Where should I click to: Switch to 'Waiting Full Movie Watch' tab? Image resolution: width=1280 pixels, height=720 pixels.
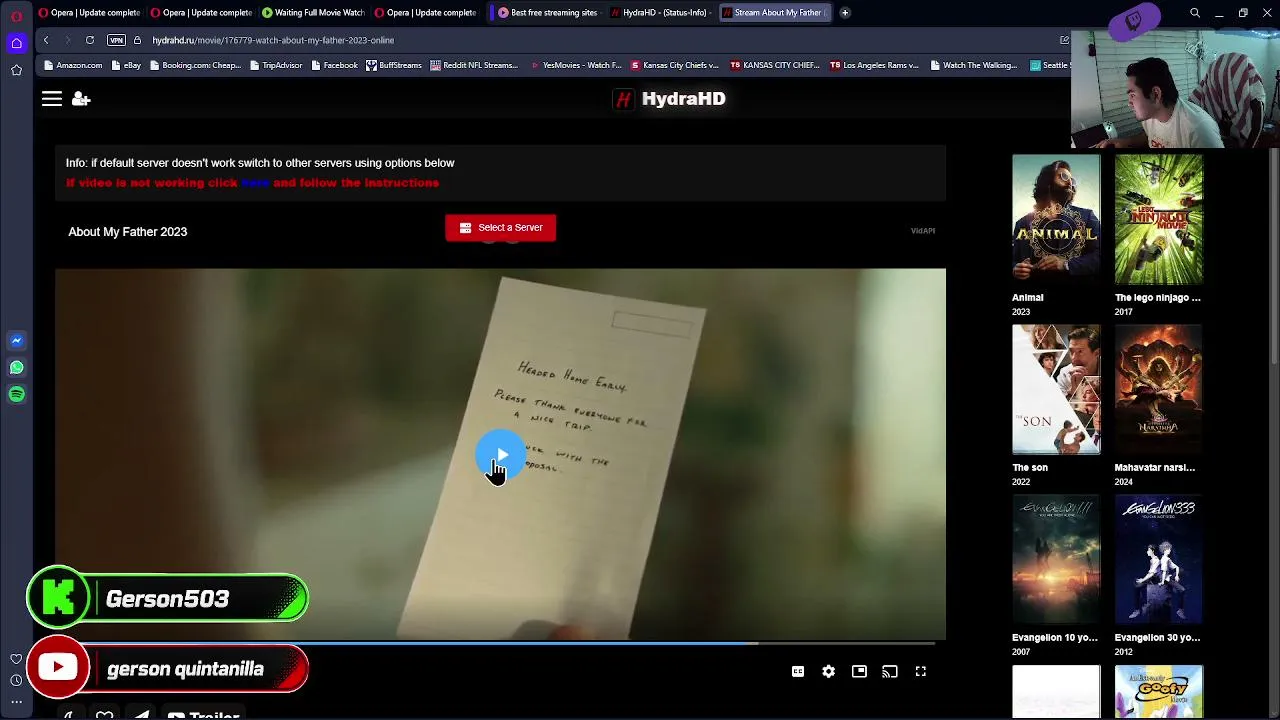tap(313, 13)
